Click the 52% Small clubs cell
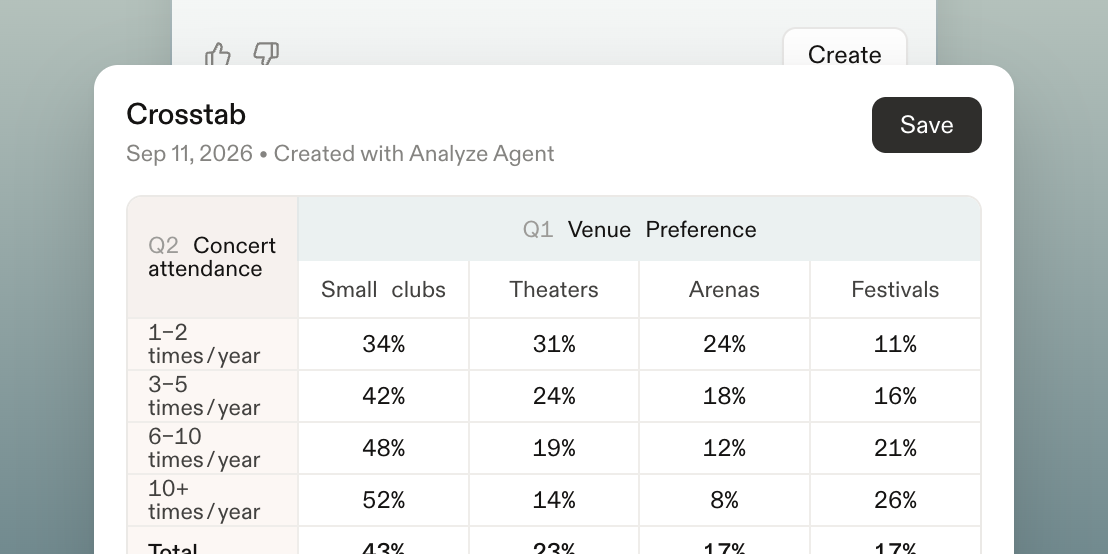This screenshot has height=554, width=1108. point(383,500)
